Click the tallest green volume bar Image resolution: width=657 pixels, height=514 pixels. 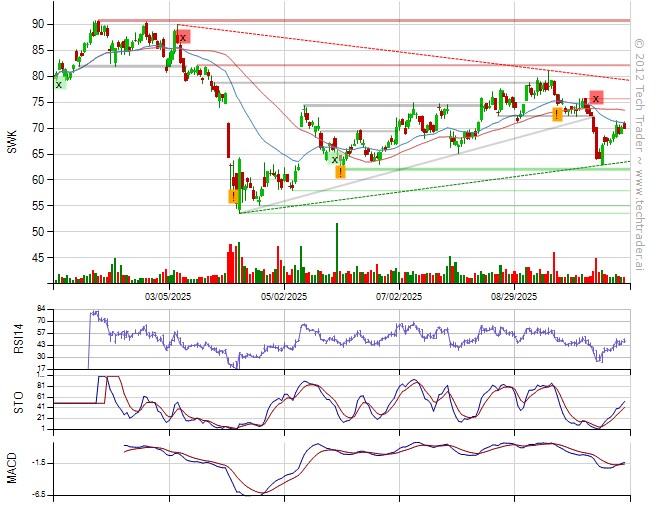coord(337,252)
